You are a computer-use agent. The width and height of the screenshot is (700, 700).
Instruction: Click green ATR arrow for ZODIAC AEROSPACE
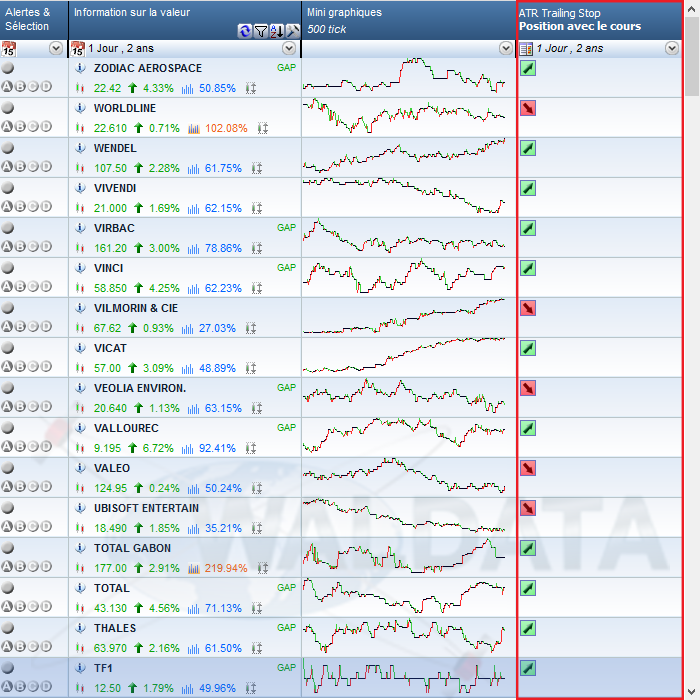click(x=528, y=68)
